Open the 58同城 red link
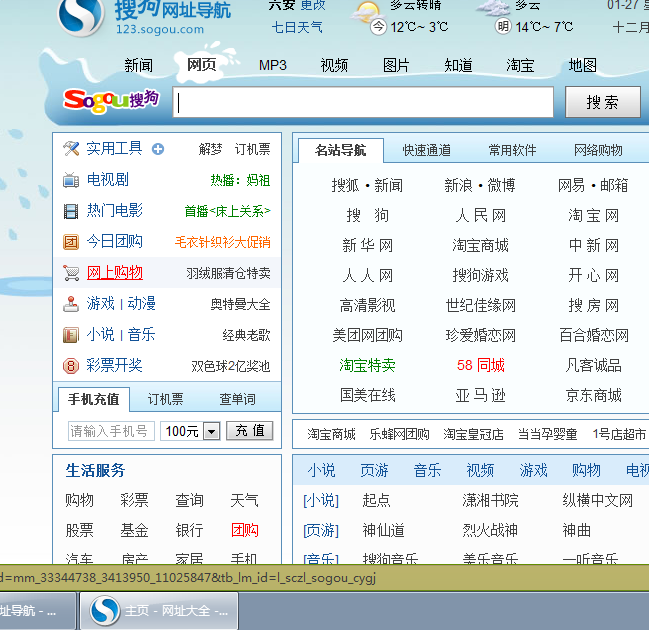Screen dimensions: 649x630 pos(481,365)
